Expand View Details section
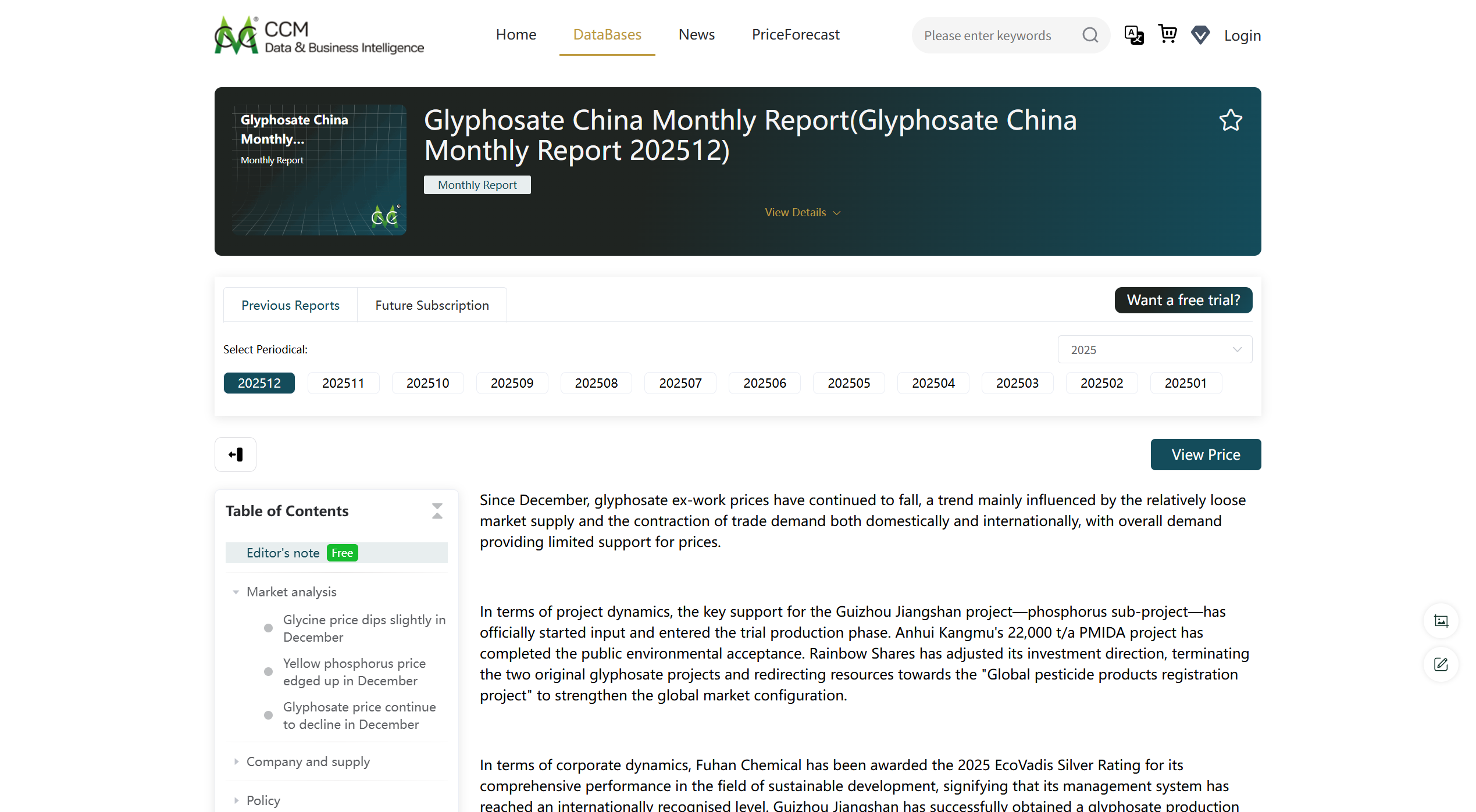 click(x=803, y=212)
